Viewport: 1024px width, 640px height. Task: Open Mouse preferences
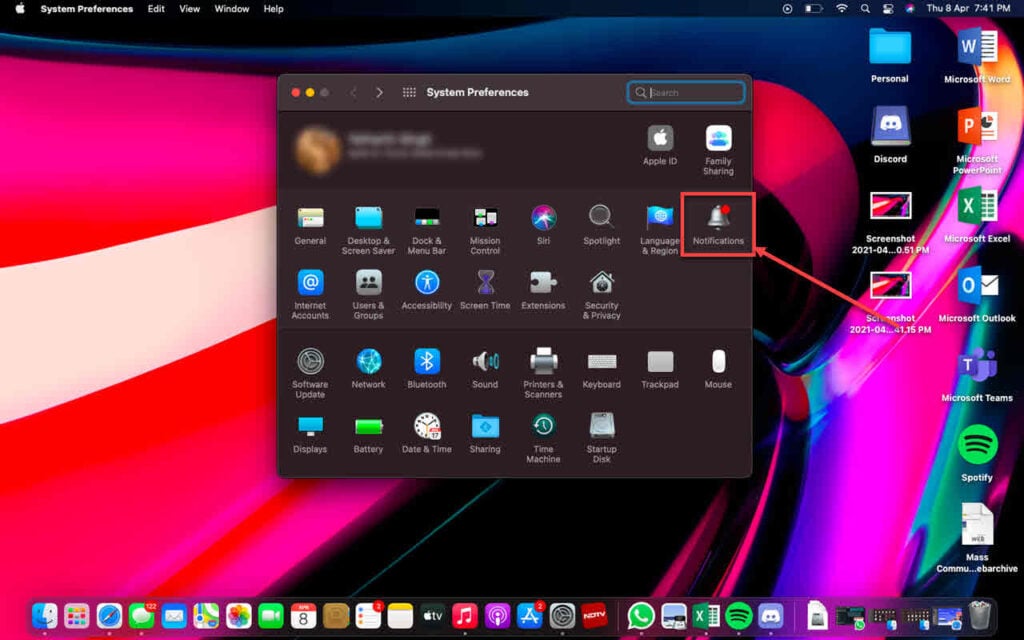(718, 369)
